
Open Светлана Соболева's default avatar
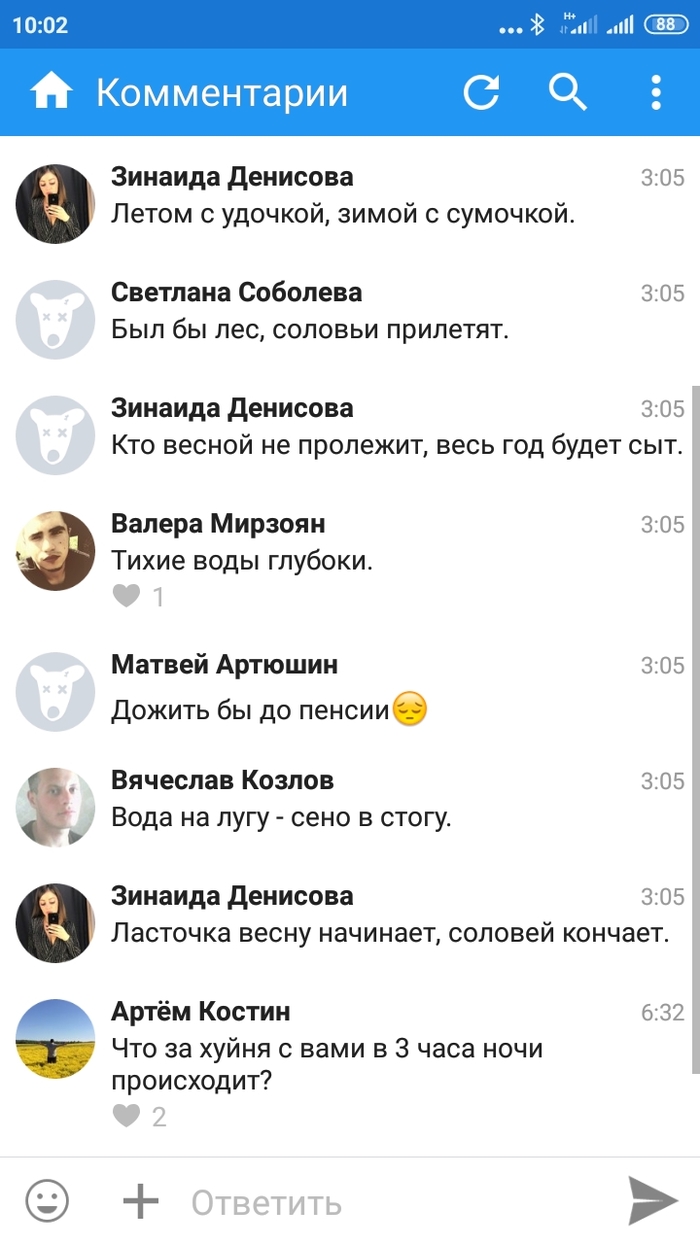click(x=56, y=320)
